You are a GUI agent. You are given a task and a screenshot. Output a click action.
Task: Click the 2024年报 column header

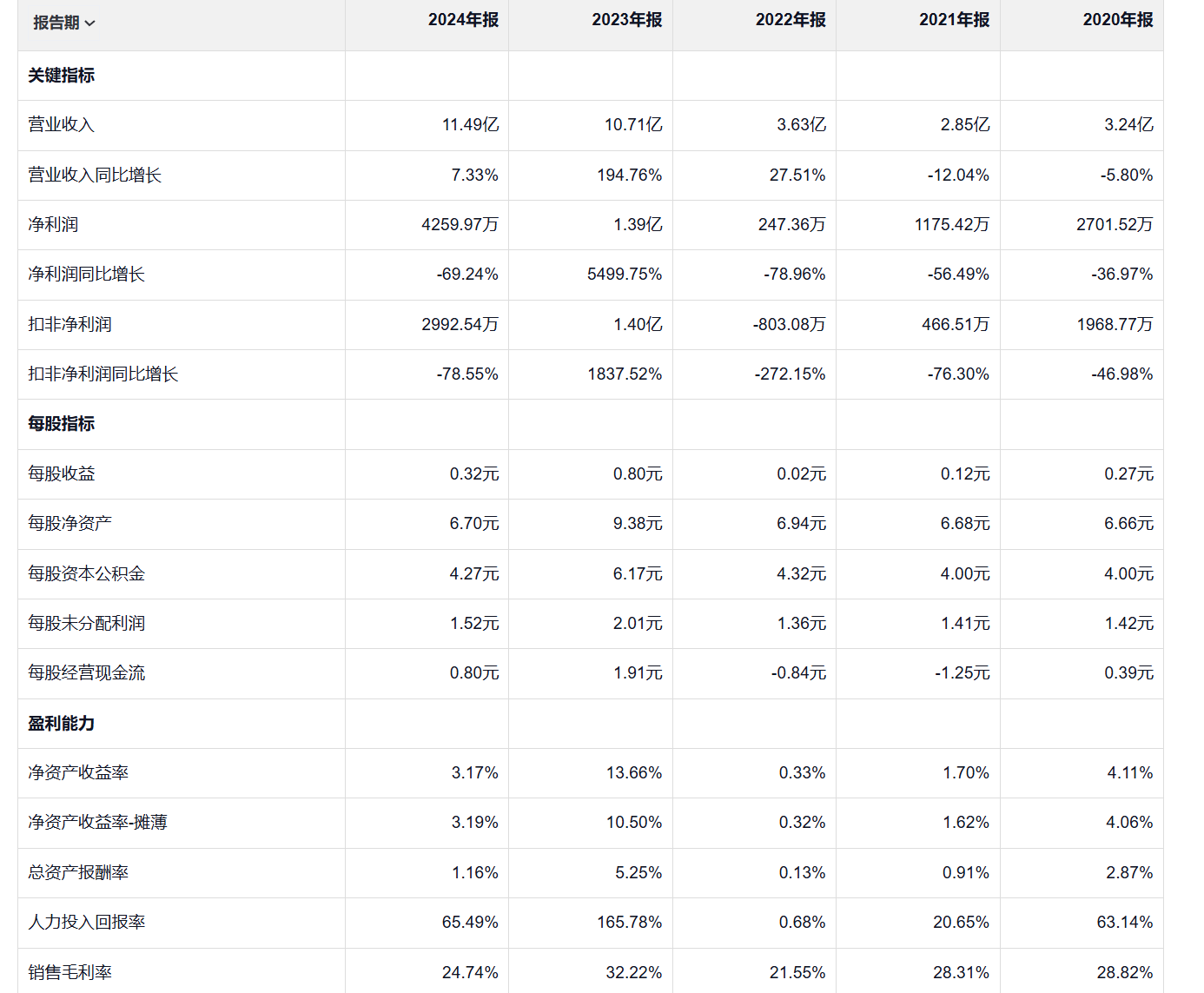click(463, 20)
